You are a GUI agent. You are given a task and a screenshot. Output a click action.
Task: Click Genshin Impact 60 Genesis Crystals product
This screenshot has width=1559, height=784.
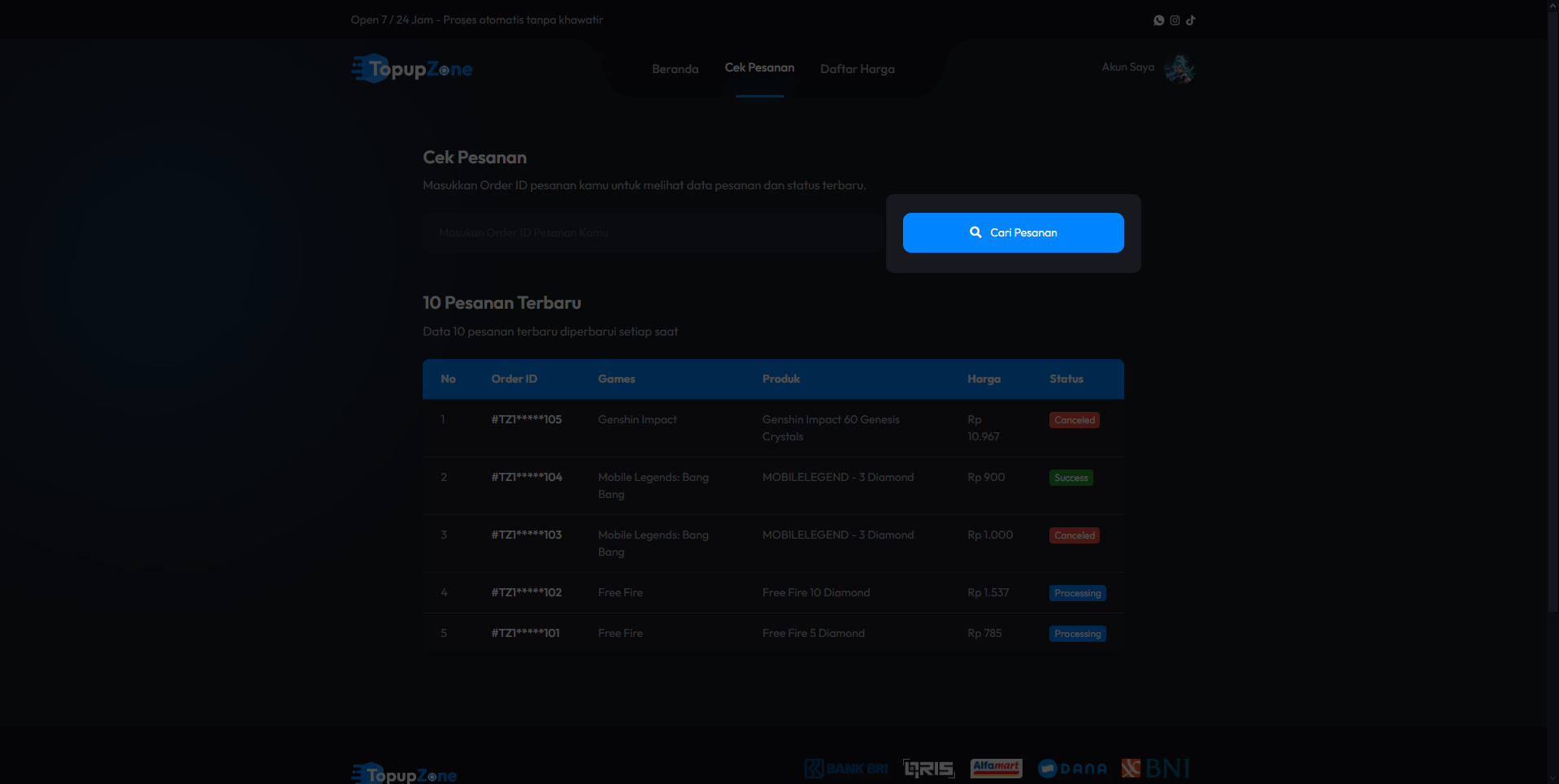point(831,428)
